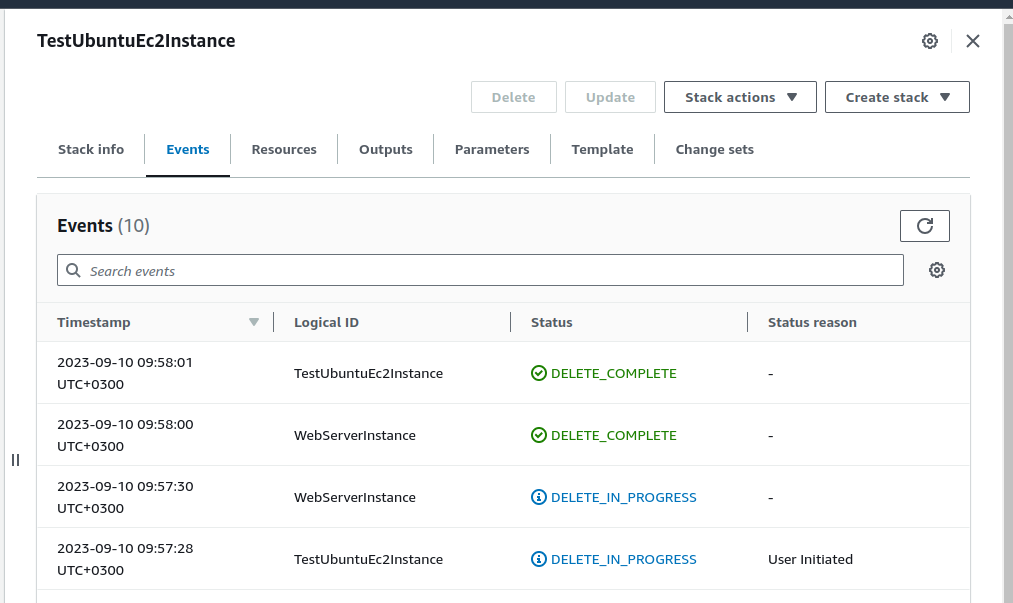1013x603 pixels.
Task: Click the search magnifier icon
Action: pos(74,270)
